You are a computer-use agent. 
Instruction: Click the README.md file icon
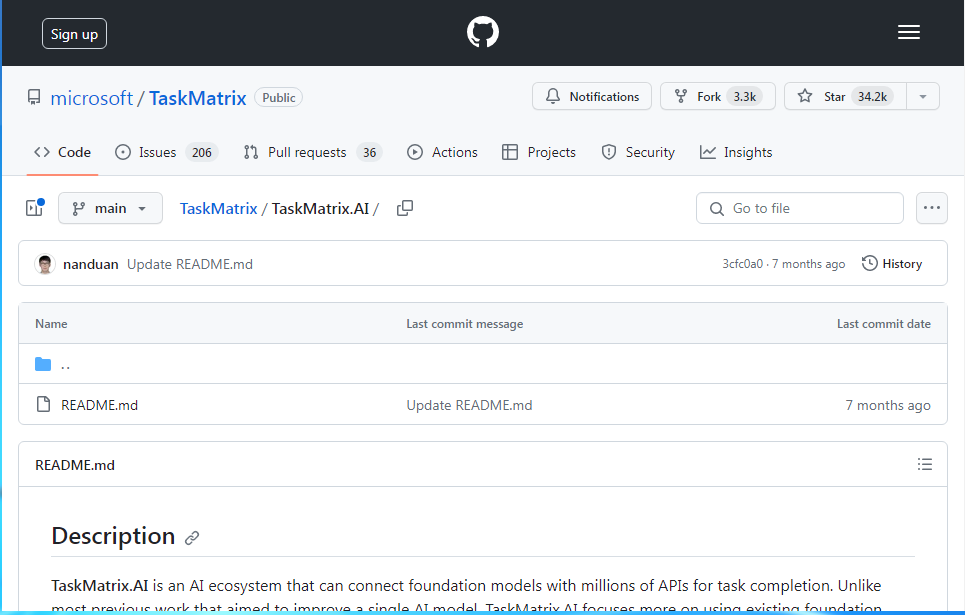click(x=42, y=405)
